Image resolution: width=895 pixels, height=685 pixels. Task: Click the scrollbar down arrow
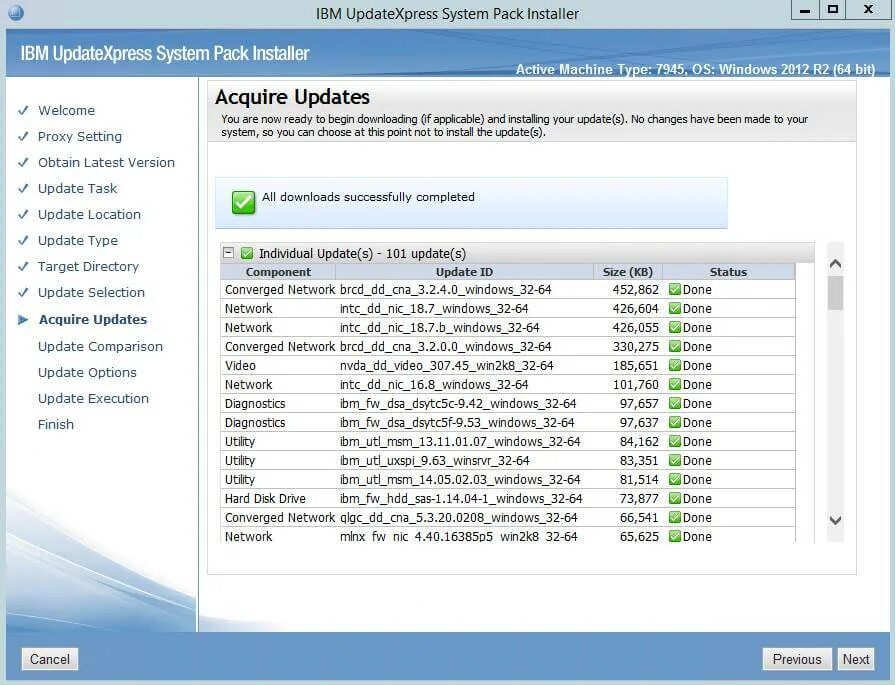click(835, 520)
